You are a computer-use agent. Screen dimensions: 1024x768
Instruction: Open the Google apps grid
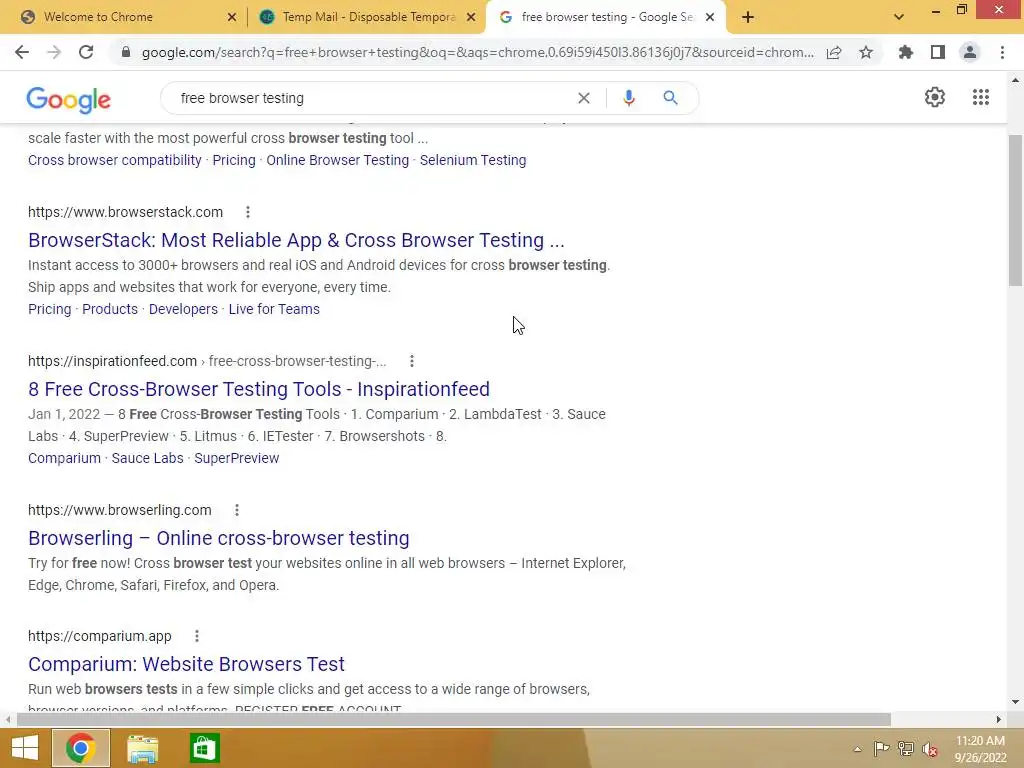click(981, 97)
